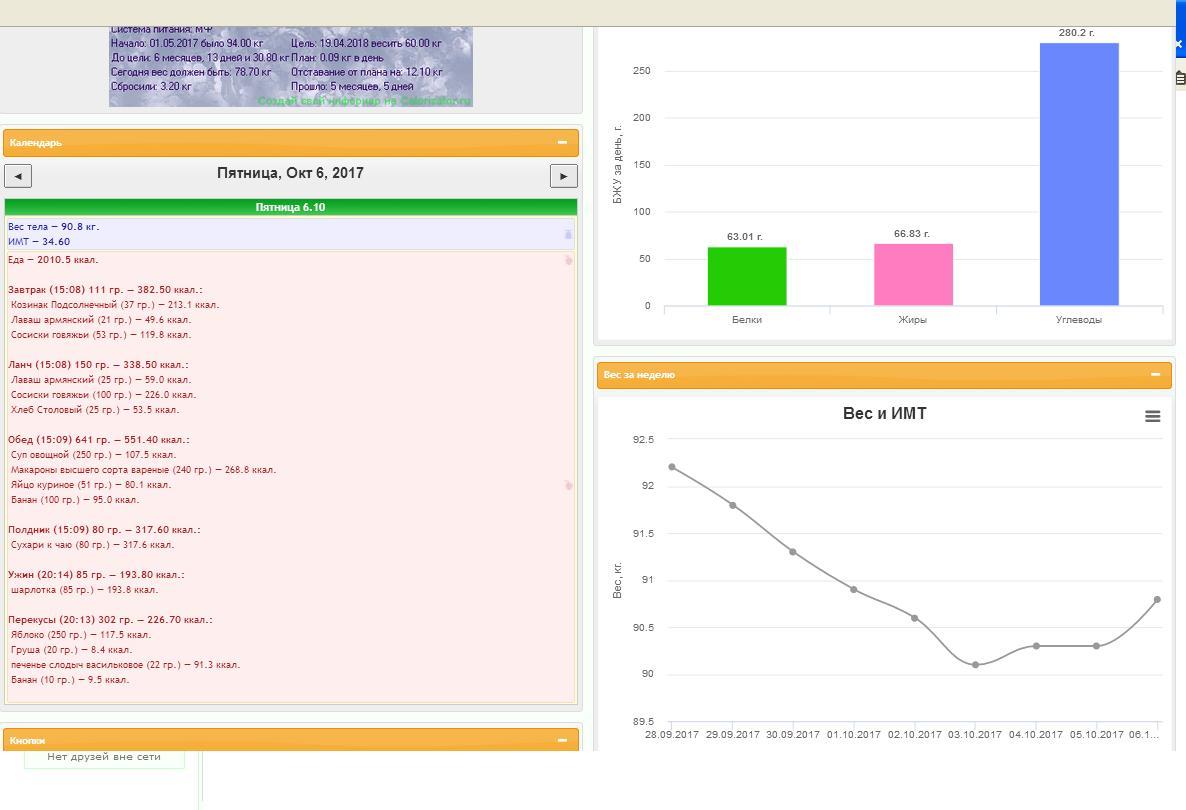This screenshot has width=1186, height=810.
Task: Select the Завтрак meal heading
Action: tap(105, 290)
